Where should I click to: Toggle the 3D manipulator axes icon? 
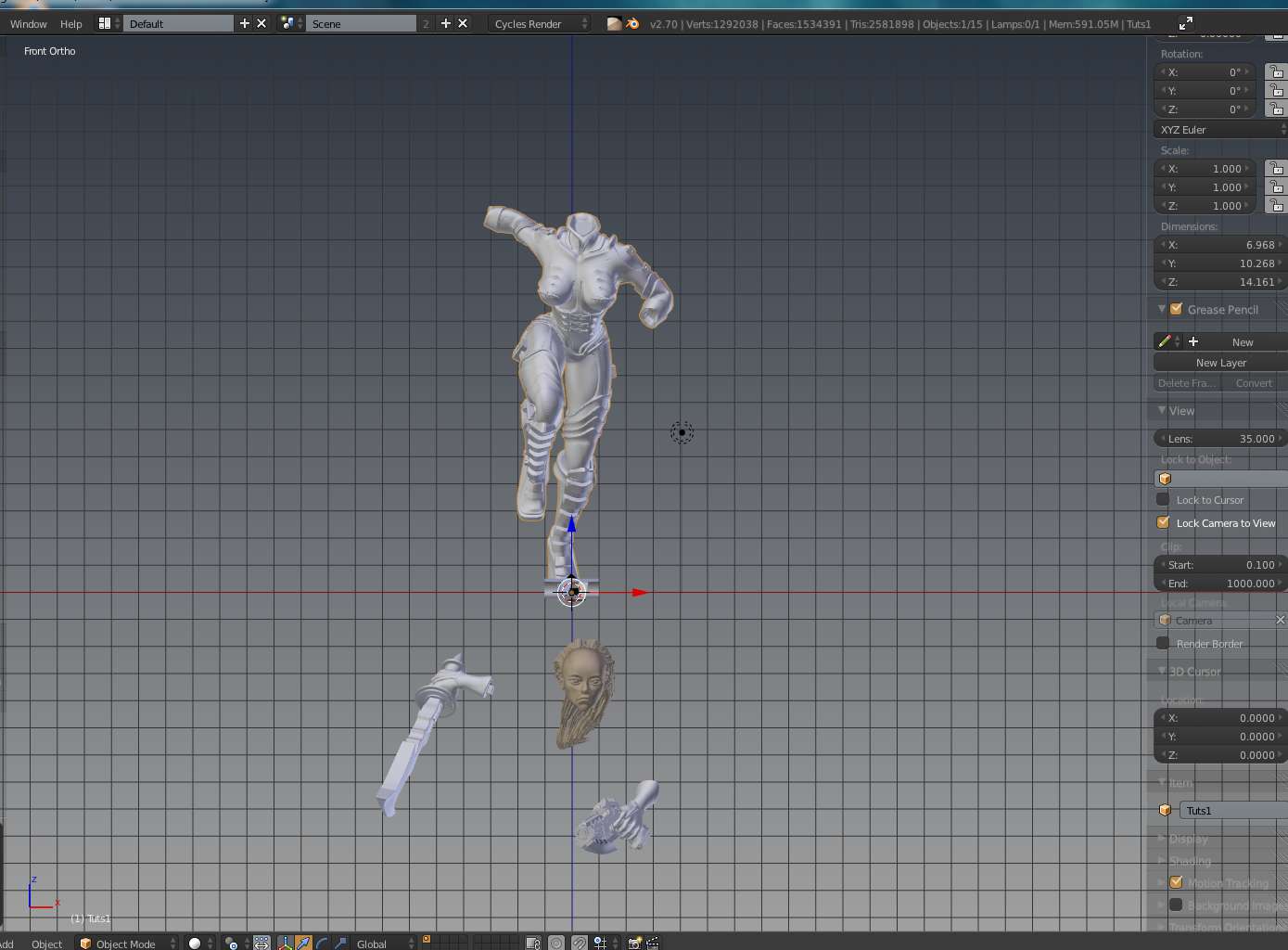click(x=285, y=943)
